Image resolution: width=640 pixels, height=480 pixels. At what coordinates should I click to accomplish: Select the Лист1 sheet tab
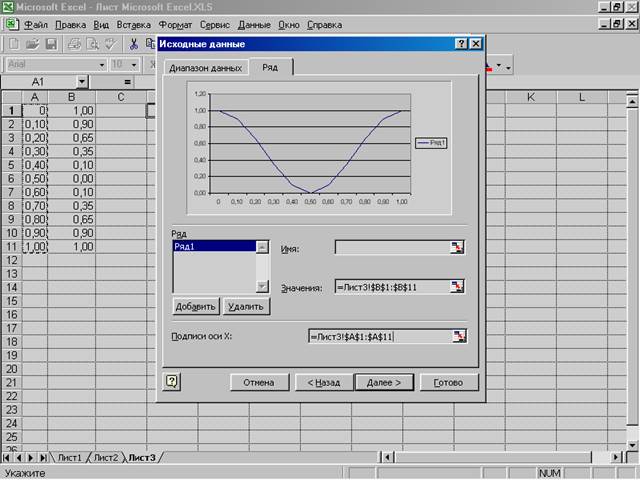click(70, 457)
